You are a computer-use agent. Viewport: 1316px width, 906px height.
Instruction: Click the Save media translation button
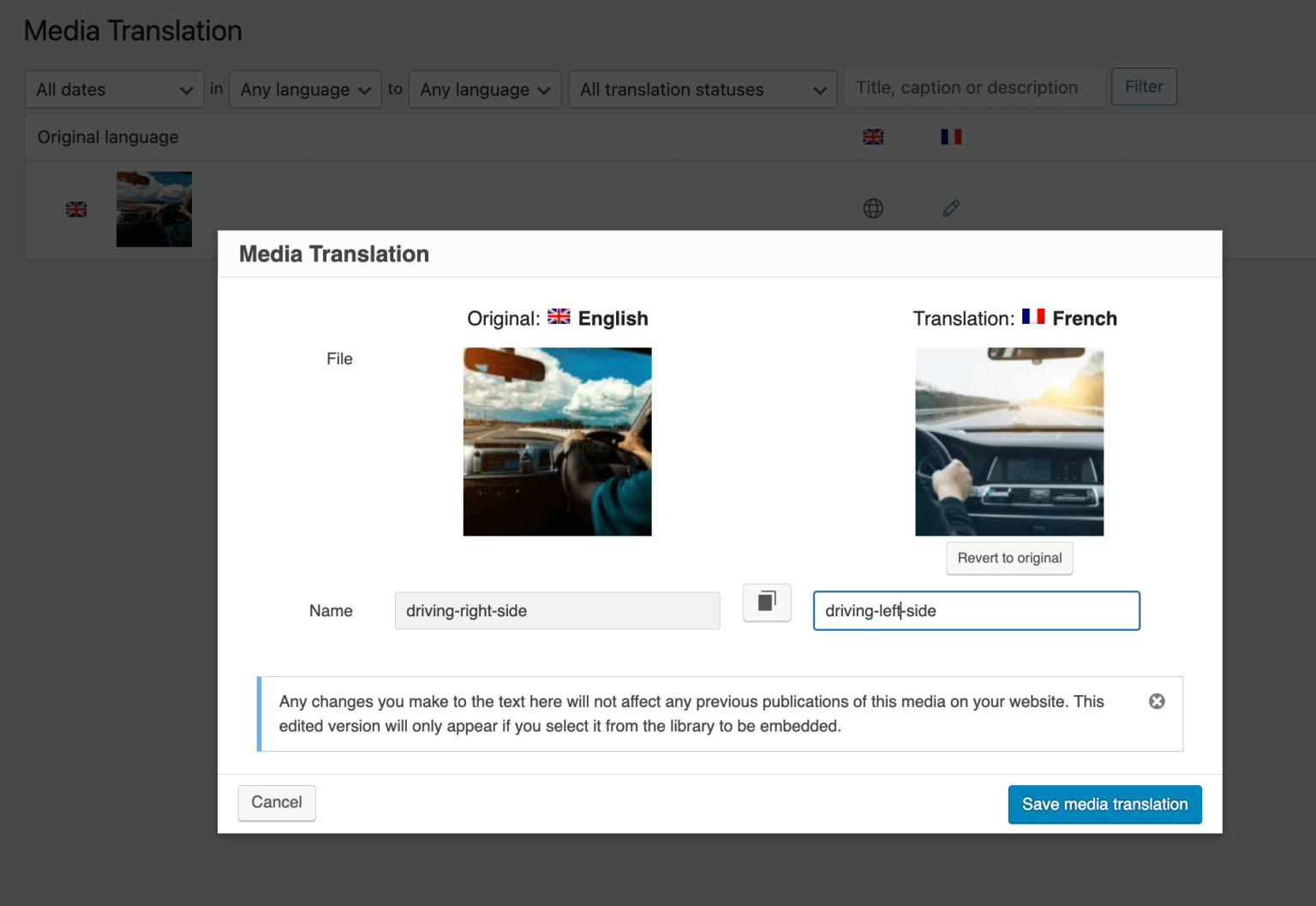pos(1104,804)
